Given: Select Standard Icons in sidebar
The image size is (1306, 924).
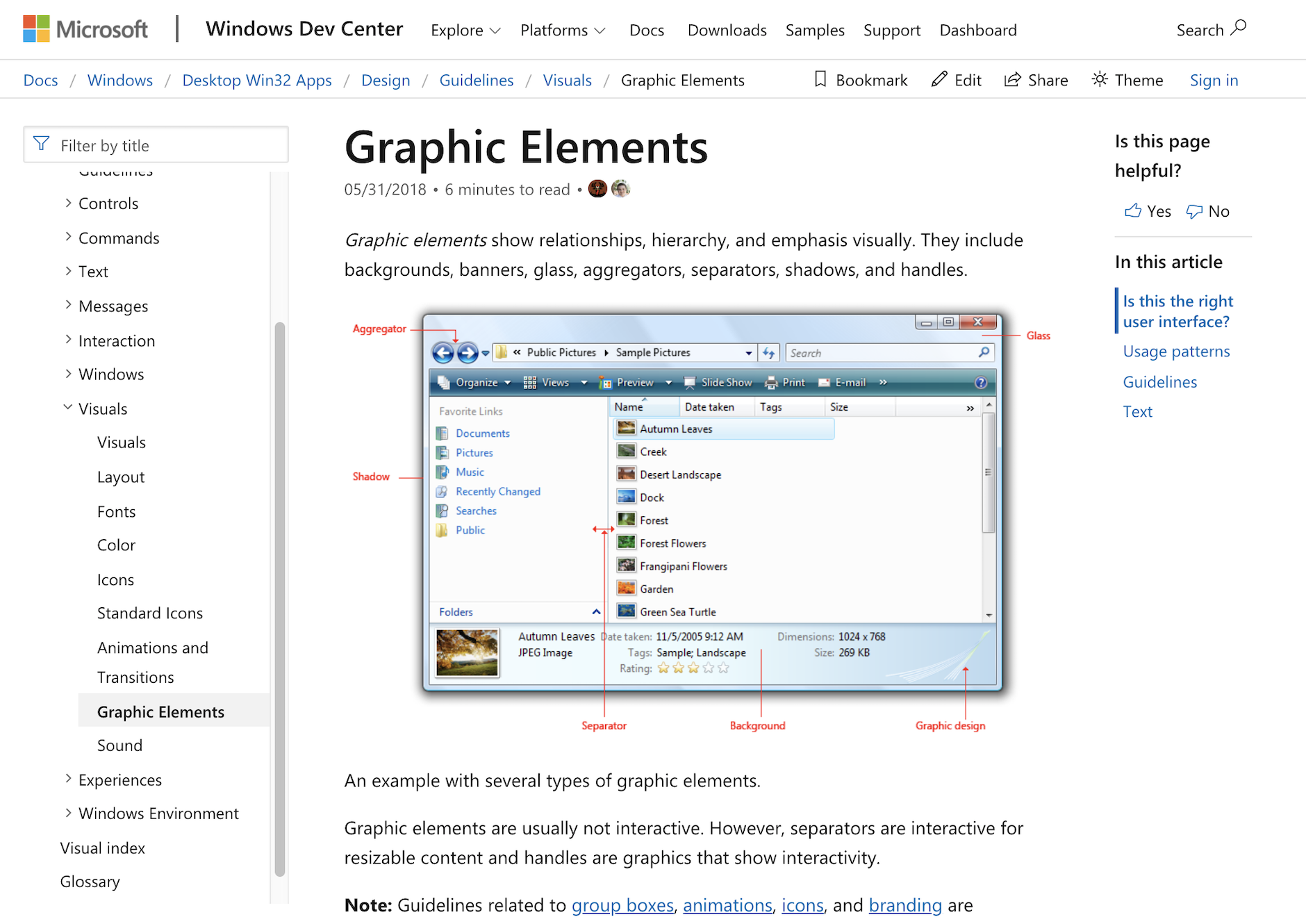Looking at the screenshot, I should [x=150, y=613].
